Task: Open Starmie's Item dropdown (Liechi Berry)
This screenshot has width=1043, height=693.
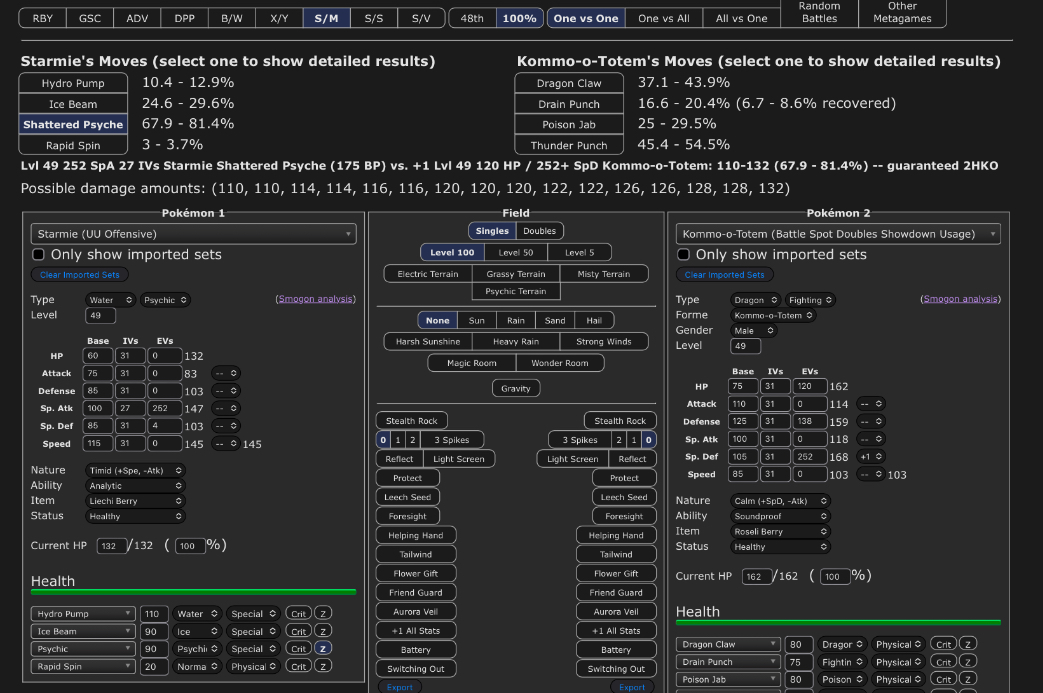Action: pyautogui.click(x=134, y=501)
